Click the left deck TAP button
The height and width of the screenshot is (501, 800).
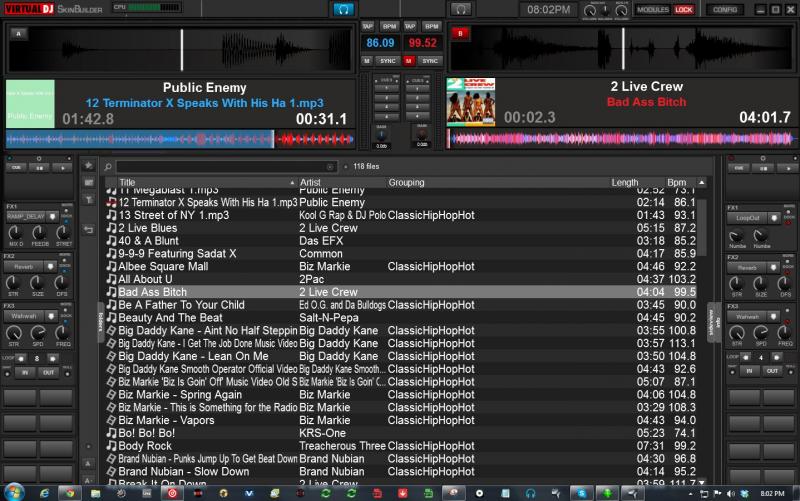click(367, 26)
